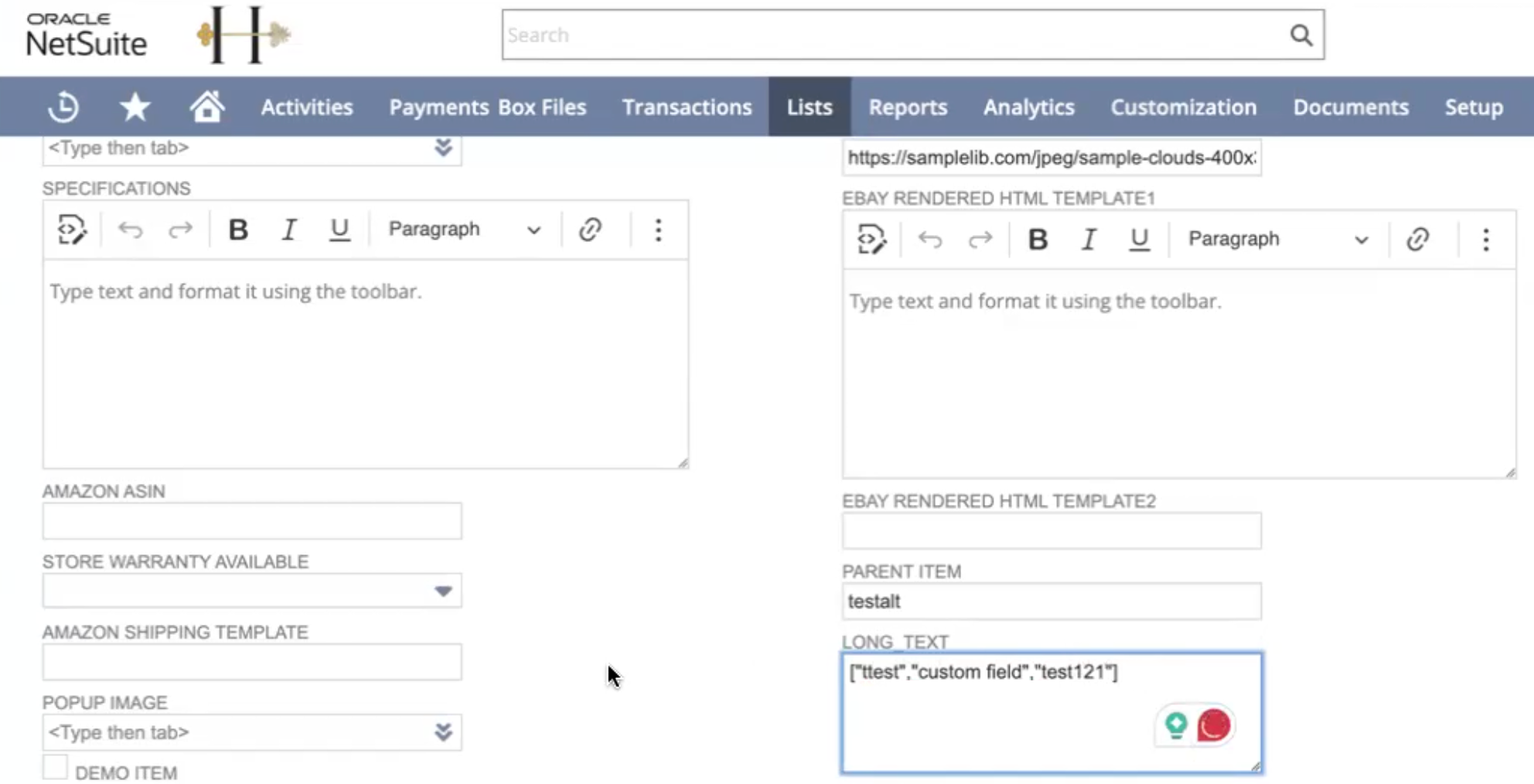Click the red circular extension icon

tap(1214, 725)
